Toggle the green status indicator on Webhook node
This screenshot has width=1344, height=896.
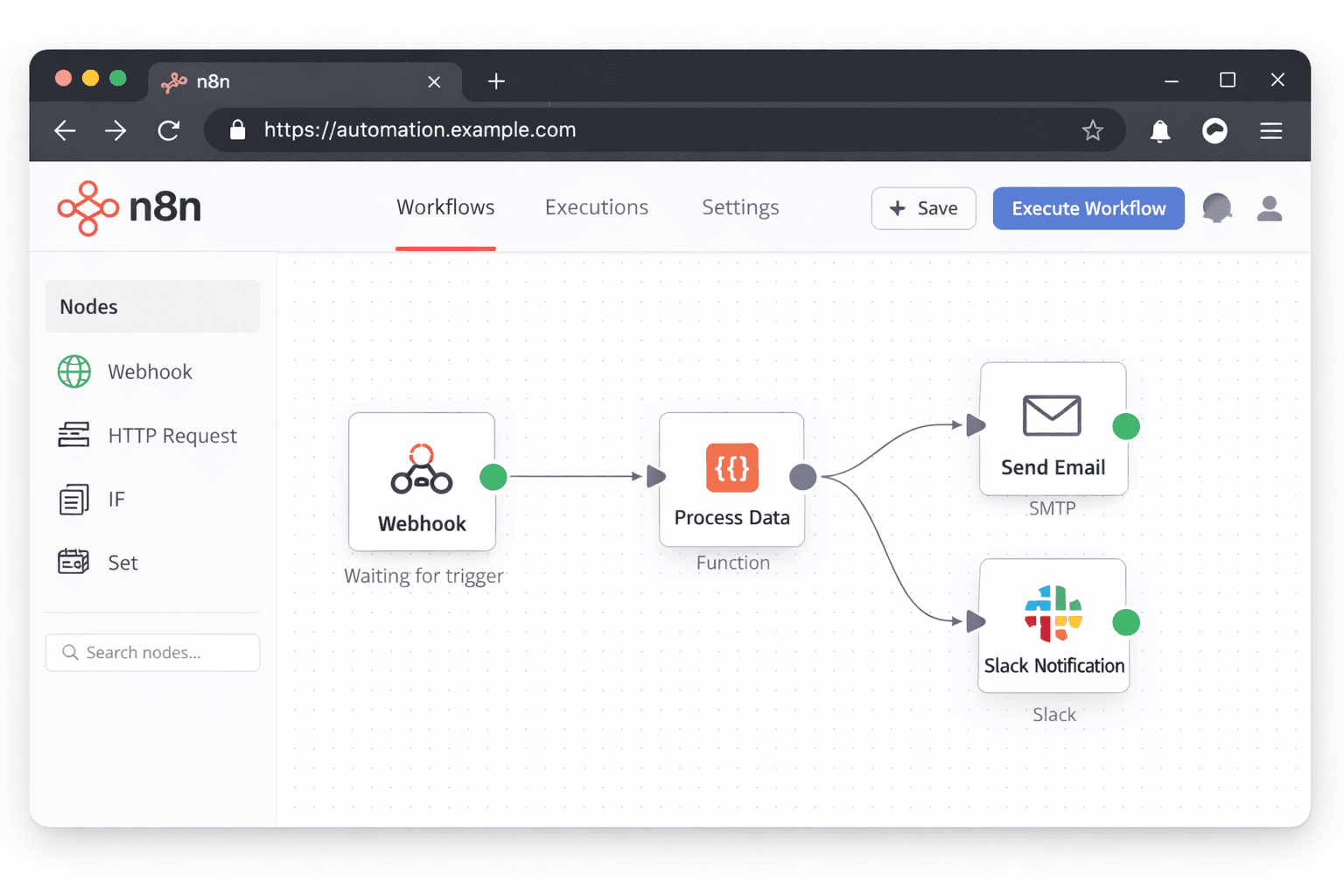[x=493, y=477]
